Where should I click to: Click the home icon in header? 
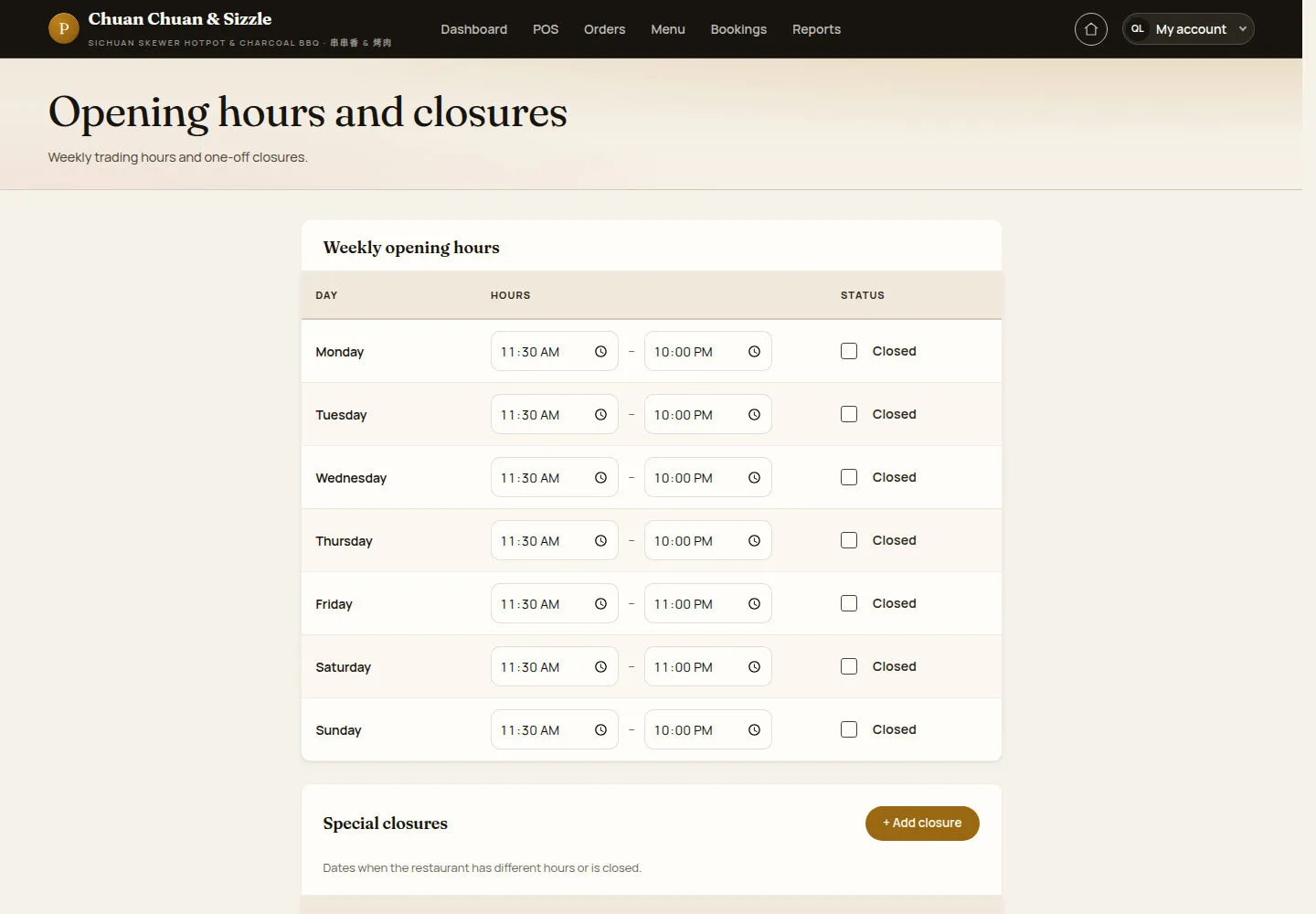[x=1090, y=29]
